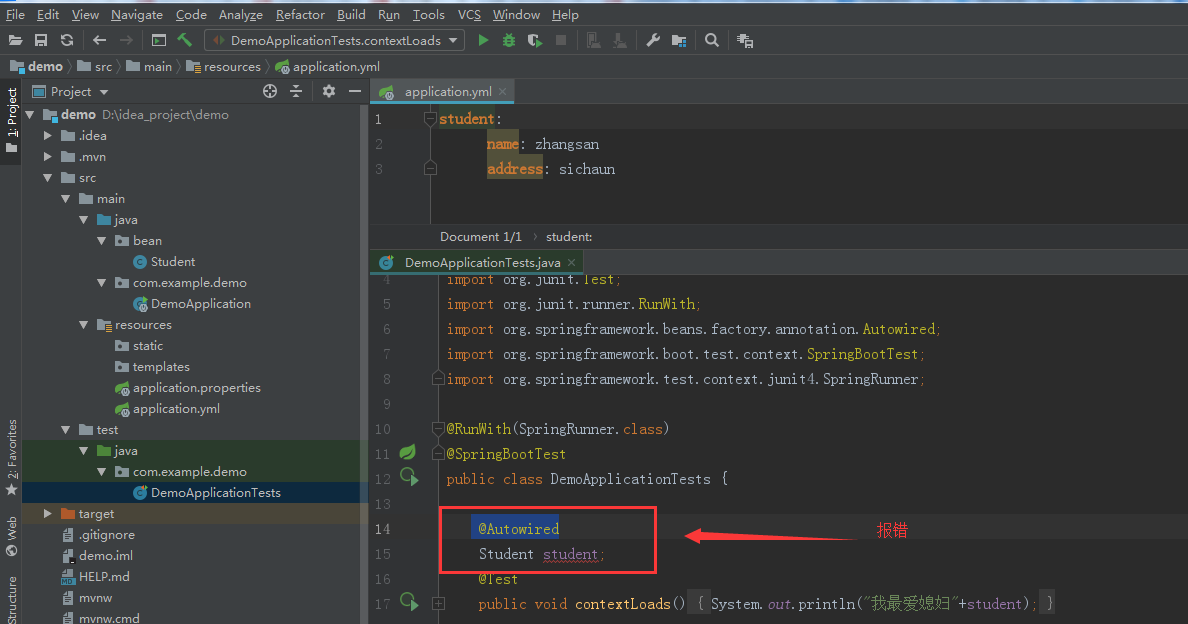The image size is (1188, 624).
Task: Open the Web side tool window
Action: [x=11, y=536]
